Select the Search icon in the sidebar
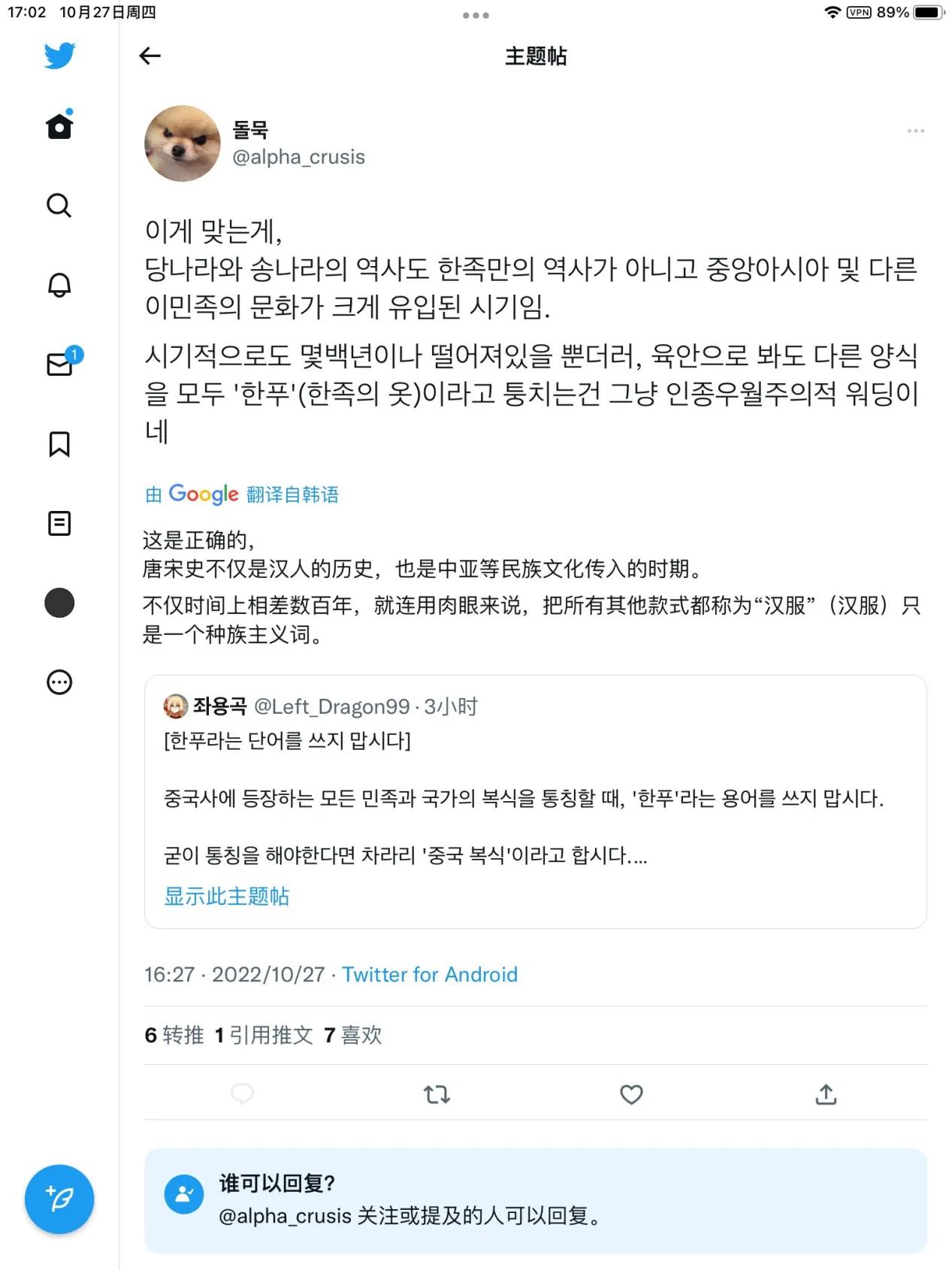This screenshot has width=952, height=1270. pos(59,206)
